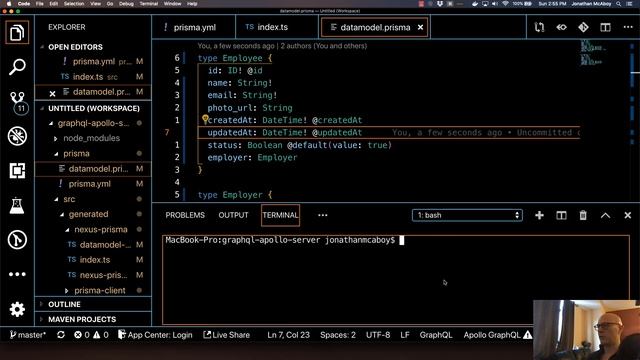Split the terminal panel
640x360 pixels.
click(561, 215)
